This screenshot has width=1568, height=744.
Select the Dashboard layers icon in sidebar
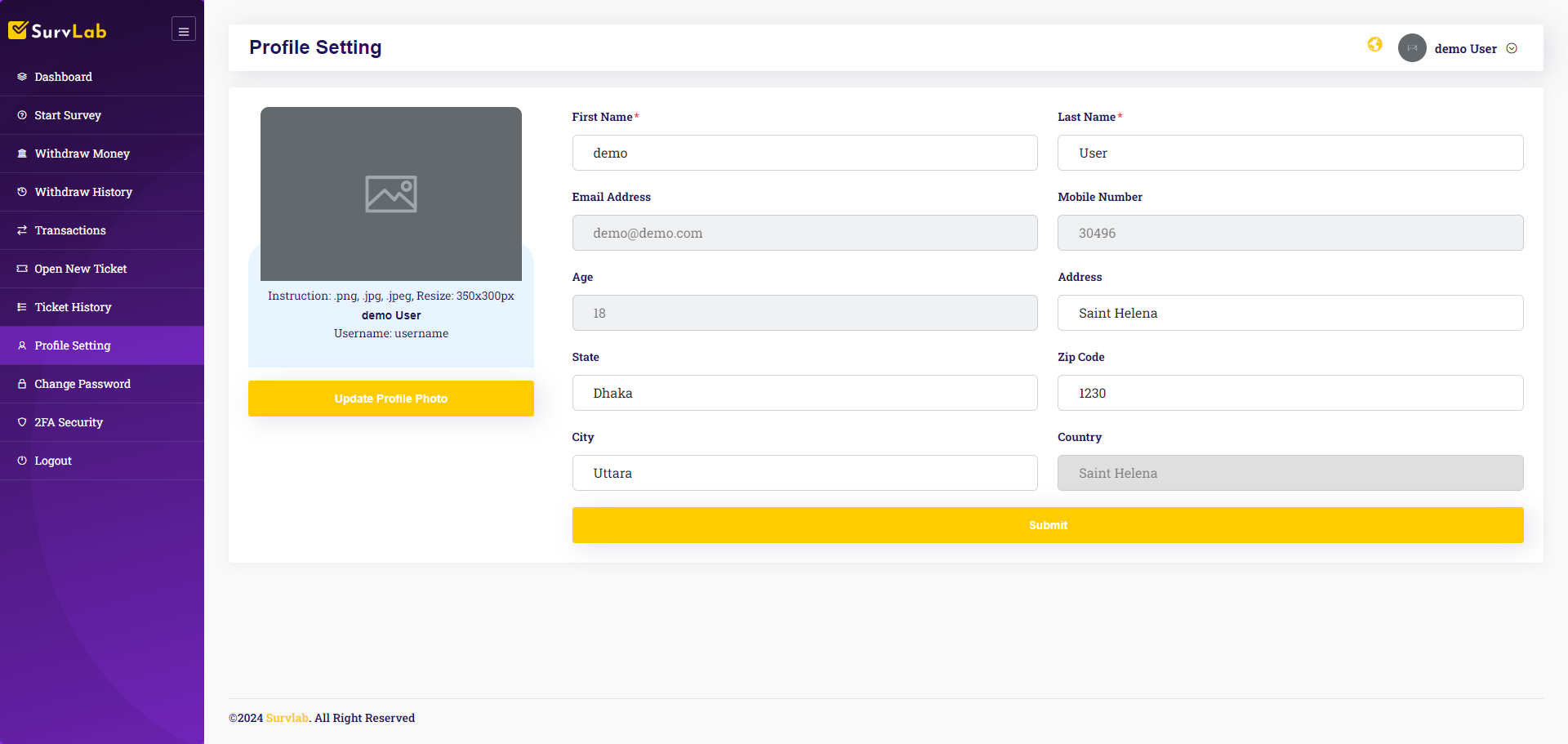22,77
